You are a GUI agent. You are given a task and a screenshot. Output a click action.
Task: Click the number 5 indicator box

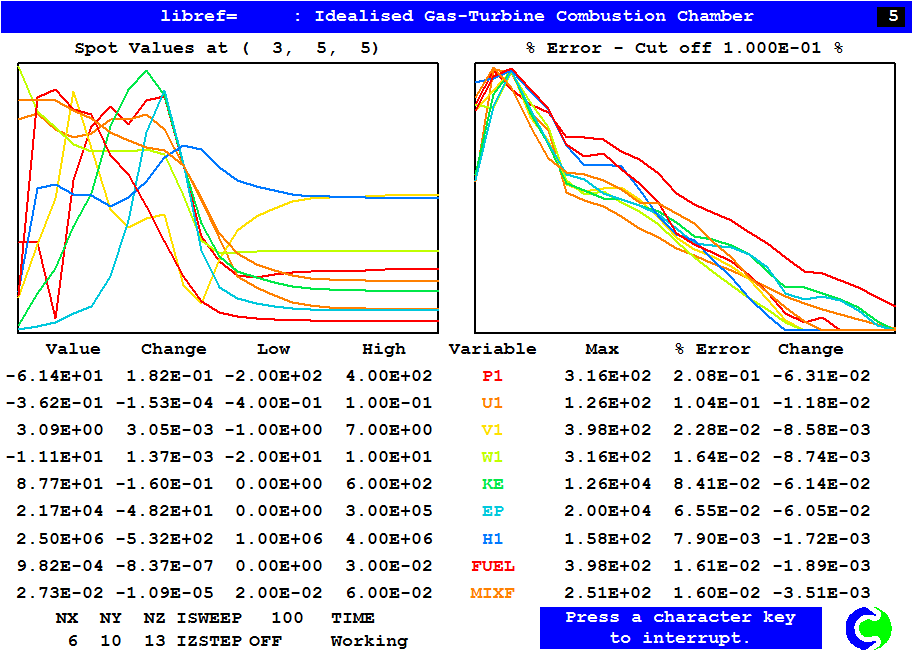(889, 16)
